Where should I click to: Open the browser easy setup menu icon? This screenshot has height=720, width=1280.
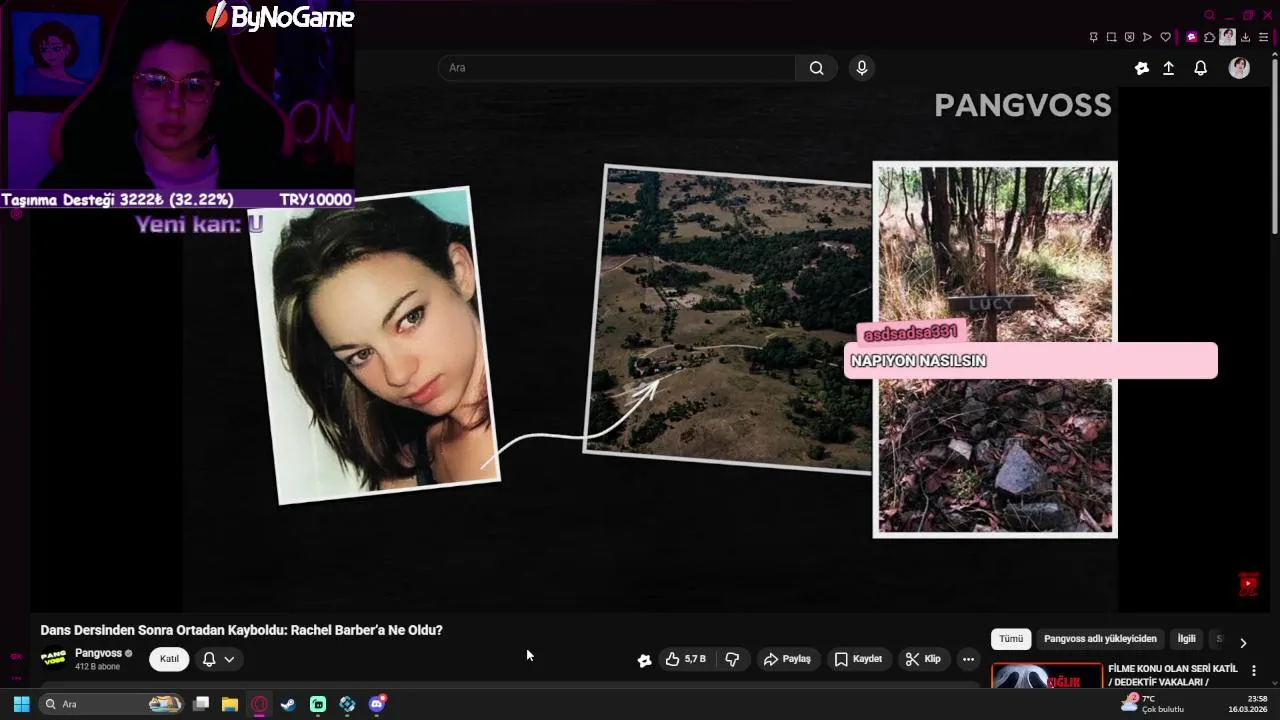tap(1262, 37)
